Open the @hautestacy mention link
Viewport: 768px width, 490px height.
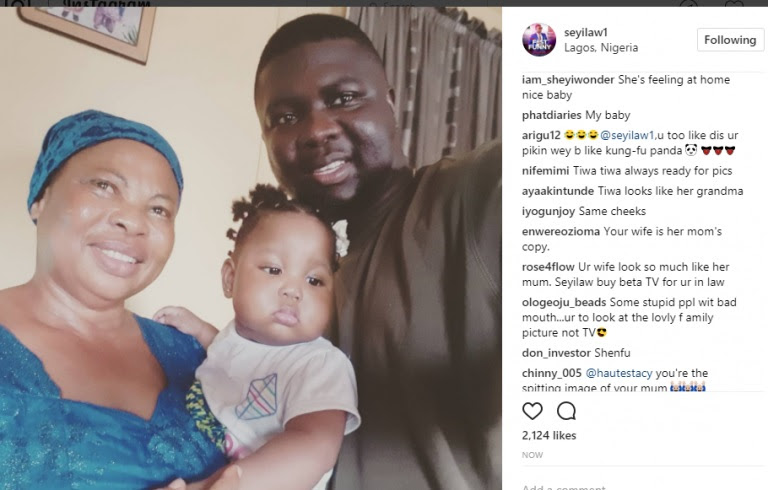click(x=619, y=373)
